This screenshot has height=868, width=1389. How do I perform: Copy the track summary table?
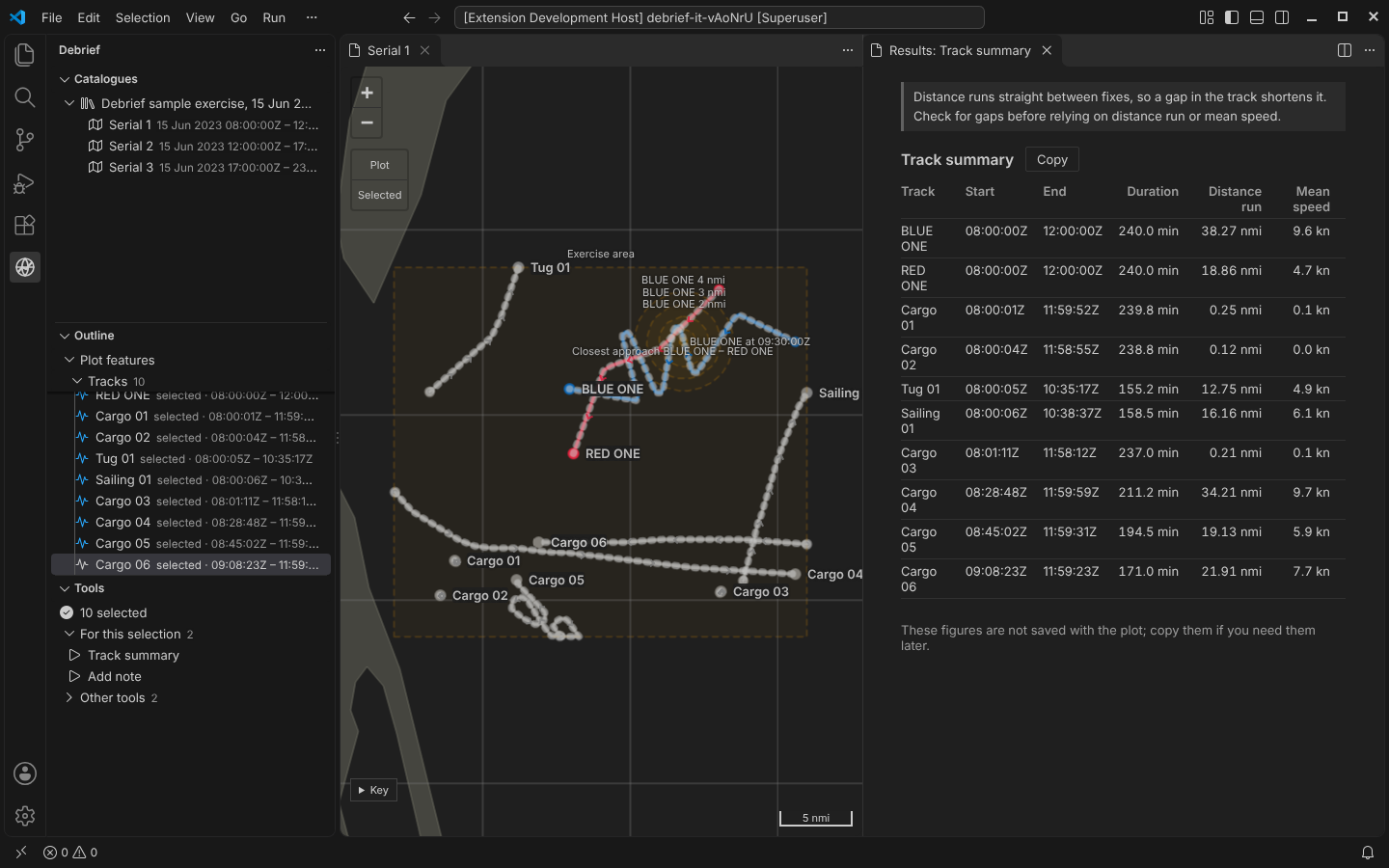(x=1052, y=160)
